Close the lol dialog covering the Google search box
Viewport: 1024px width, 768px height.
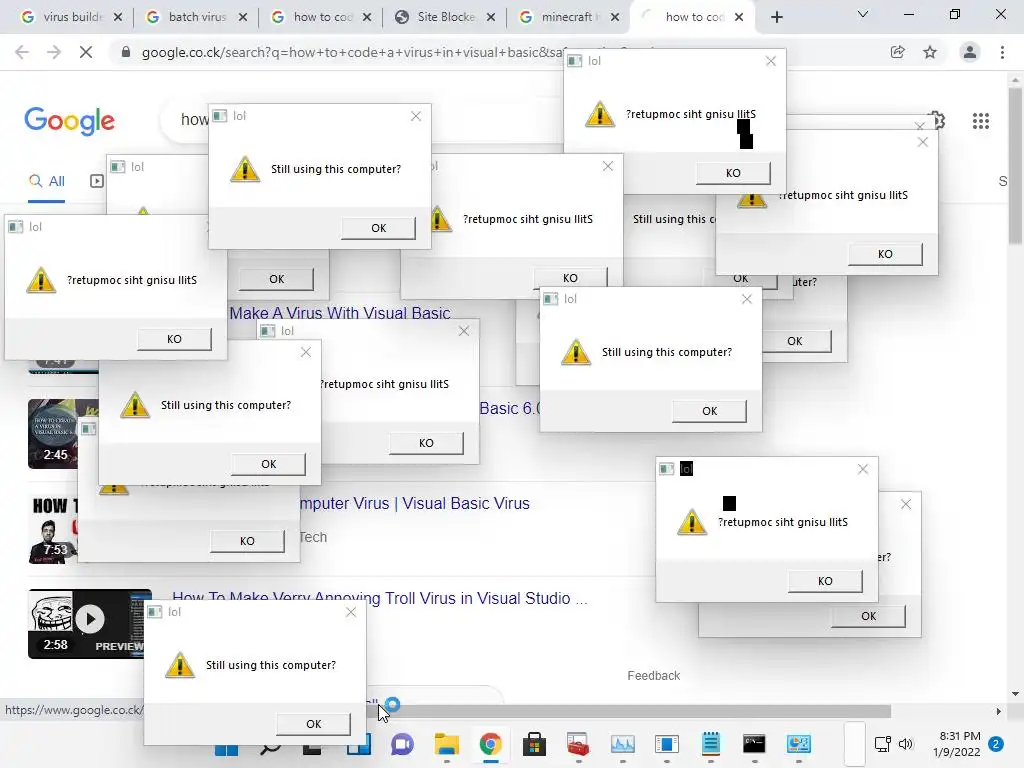[416, 116]
